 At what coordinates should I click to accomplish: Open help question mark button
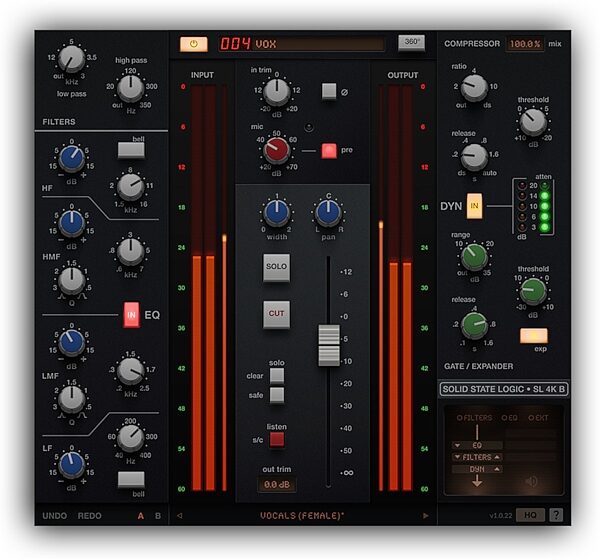coord(556,515)
